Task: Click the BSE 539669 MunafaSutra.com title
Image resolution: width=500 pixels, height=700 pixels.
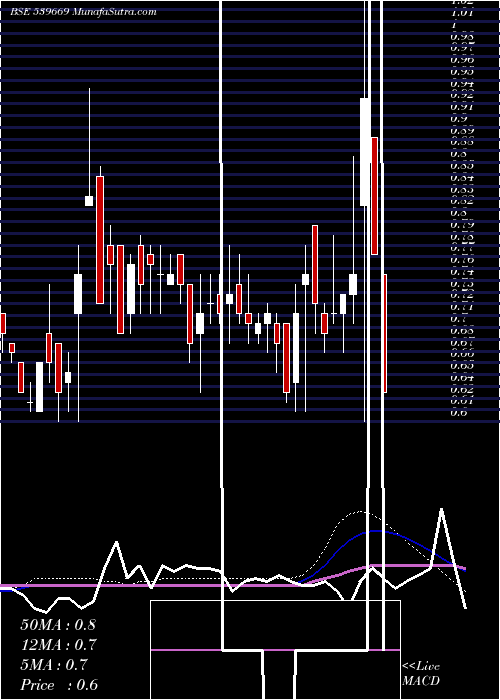Action: tap(83, 12)
